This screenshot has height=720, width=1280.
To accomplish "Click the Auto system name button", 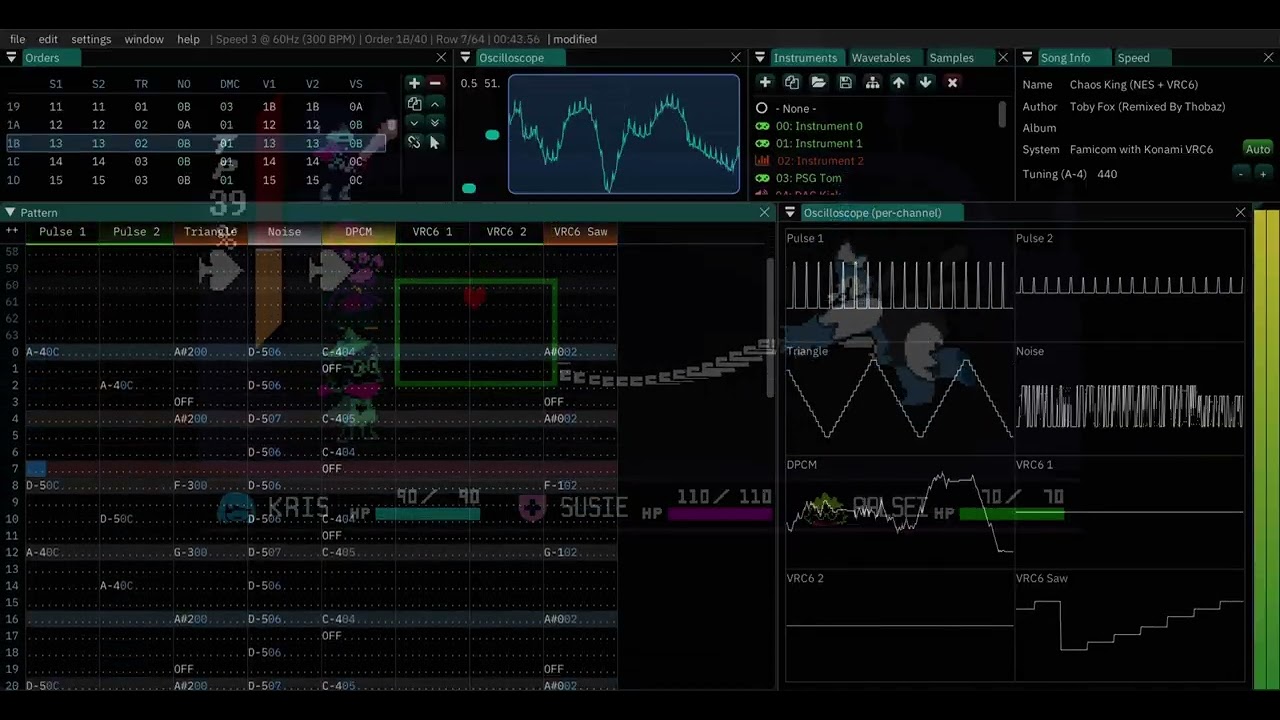I will pos(1258,149).
